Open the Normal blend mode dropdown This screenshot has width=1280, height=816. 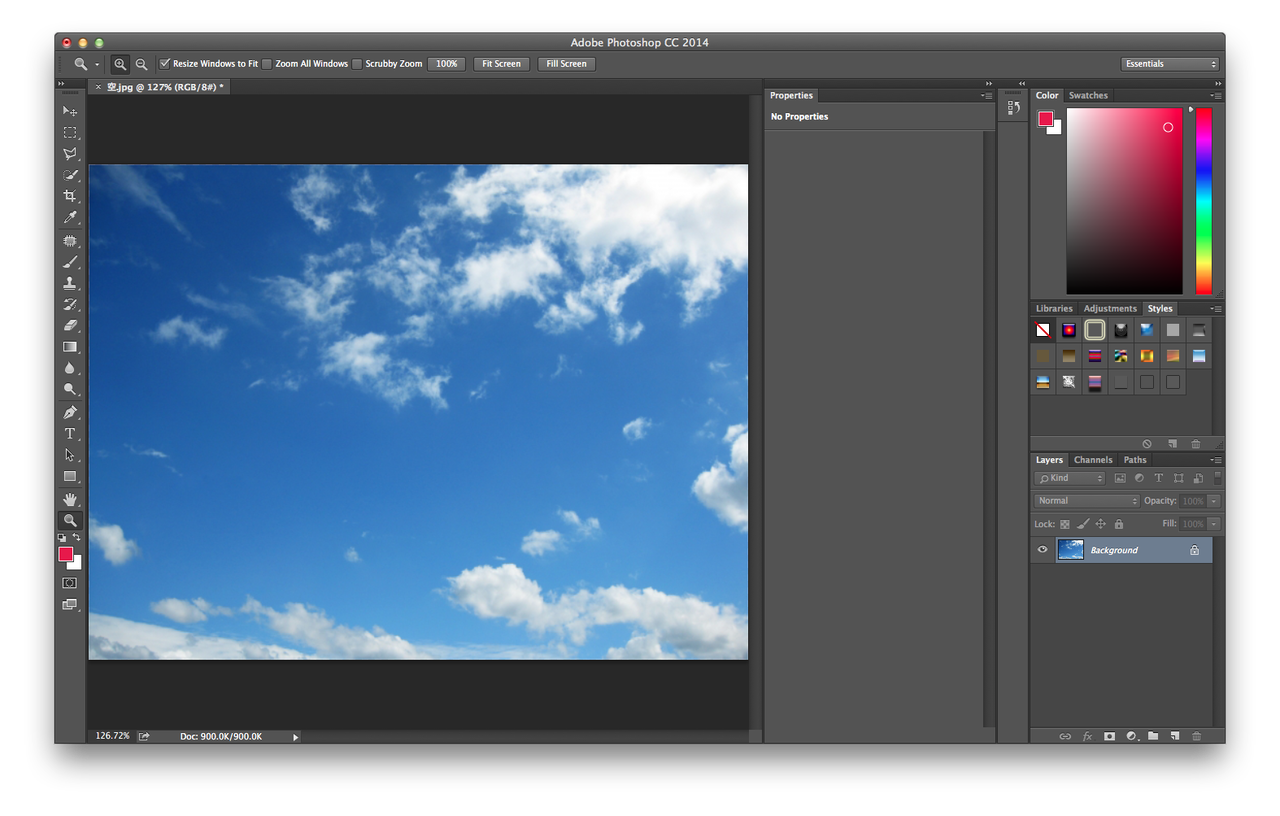1086,501
